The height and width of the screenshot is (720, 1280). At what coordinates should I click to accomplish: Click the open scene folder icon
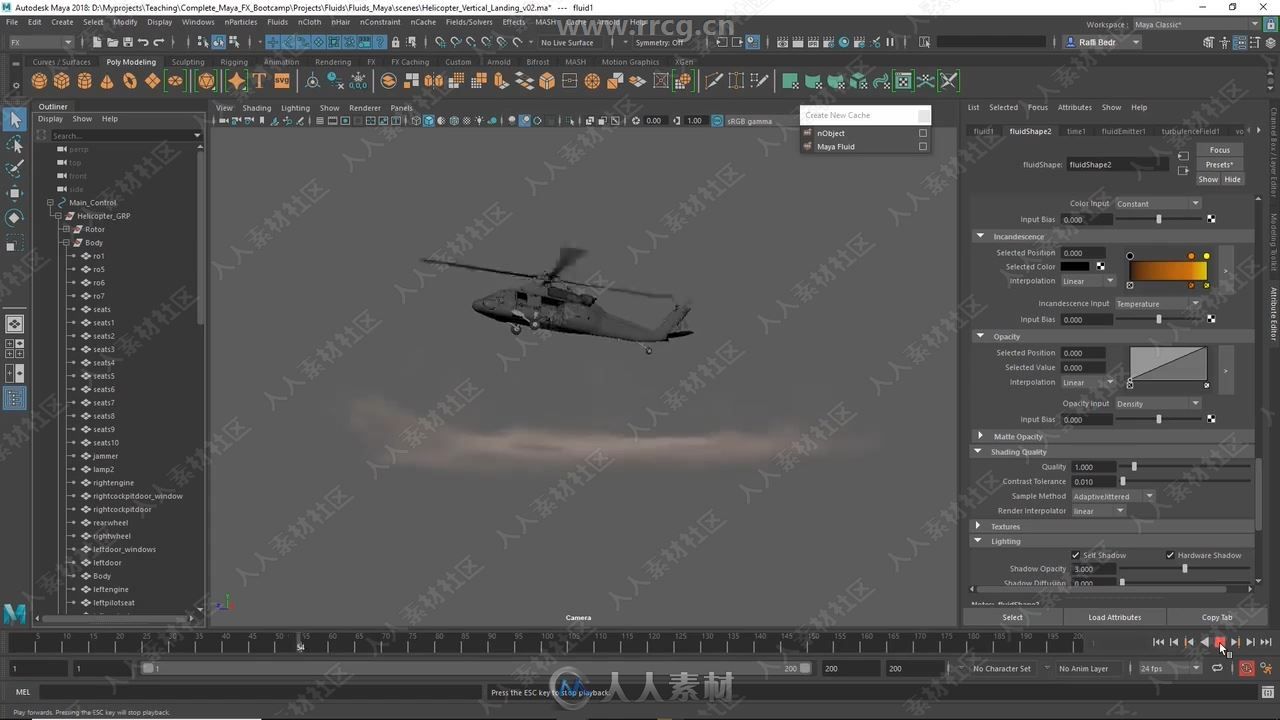point(112,42)
